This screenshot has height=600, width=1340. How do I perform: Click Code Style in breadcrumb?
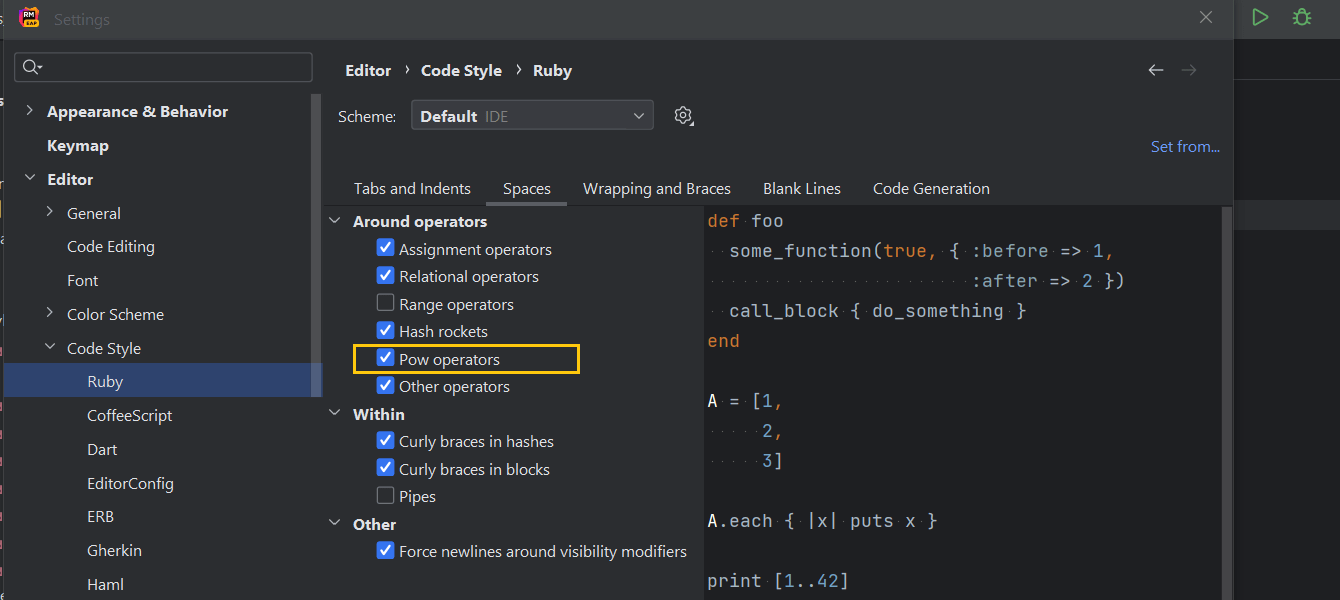pos(461,70)
